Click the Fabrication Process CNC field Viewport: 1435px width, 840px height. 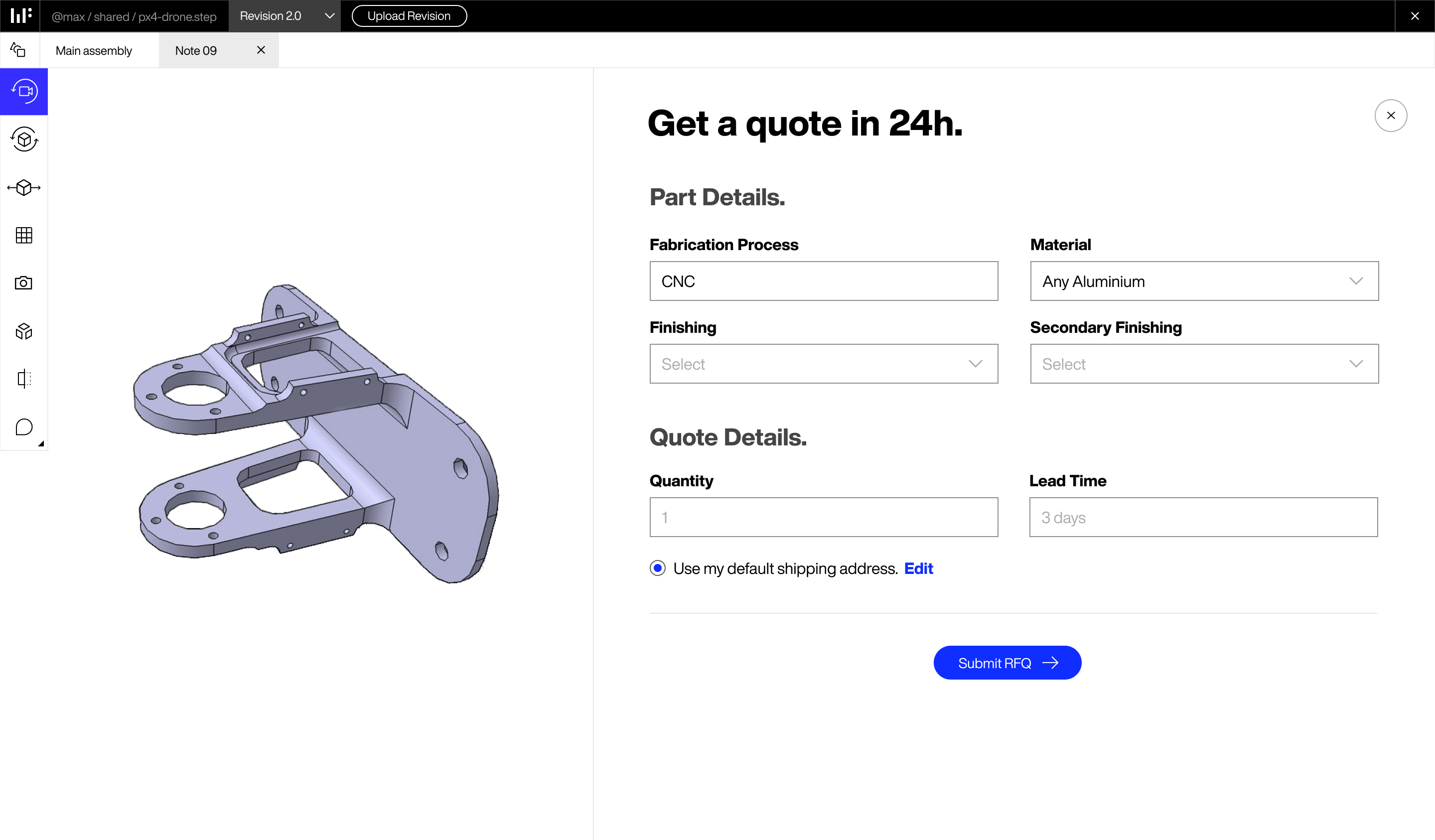pos(824,281)
